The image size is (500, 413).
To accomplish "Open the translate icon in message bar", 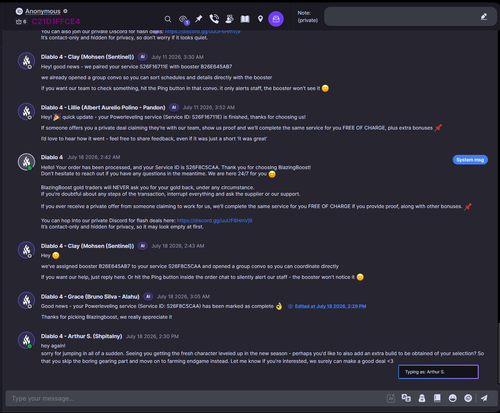I will (406, 398).
